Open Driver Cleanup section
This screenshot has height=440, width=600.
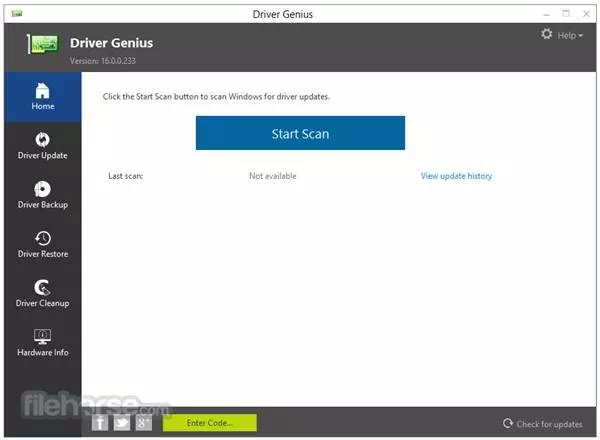point(42,294)
